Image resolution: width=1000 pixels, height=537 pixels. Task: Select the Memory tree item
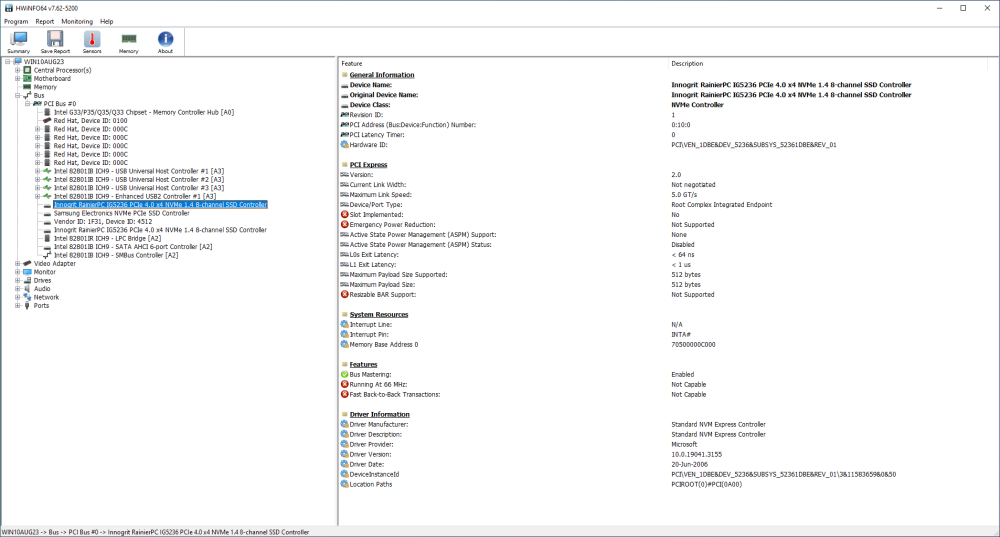coord(45,87)
